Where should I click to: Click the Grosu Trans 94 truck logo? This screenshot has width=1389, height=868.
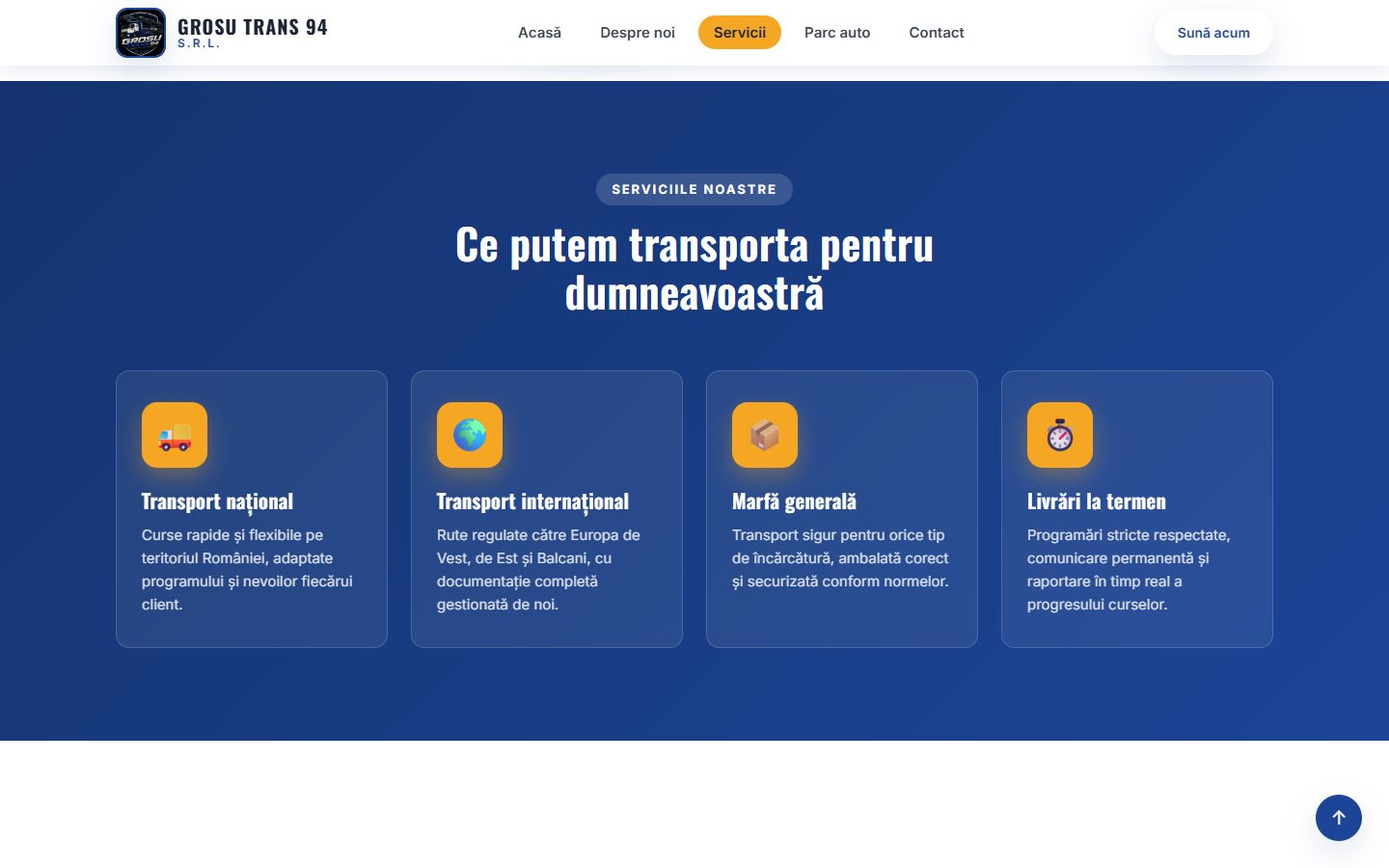pyautogui.click(x=141, y=33)
